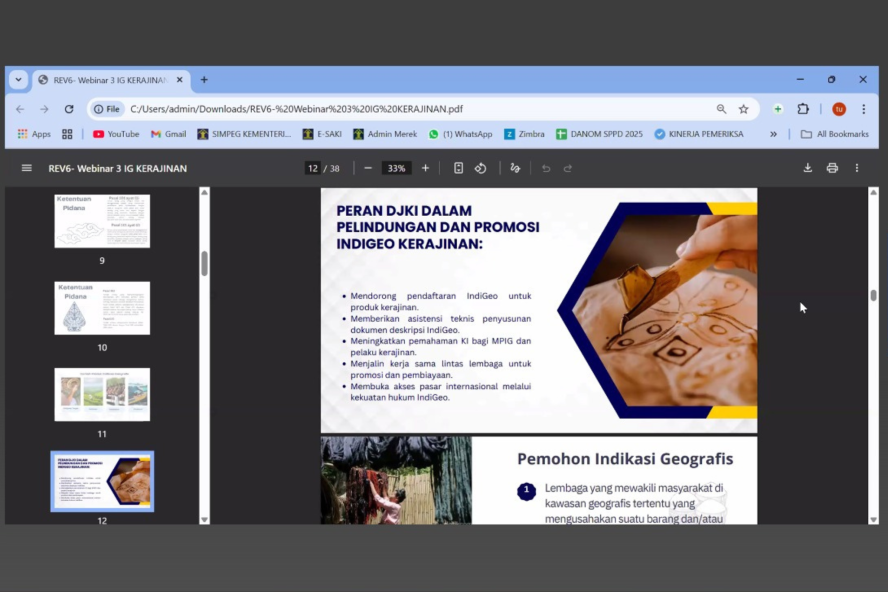Toggle the PDF sidebar menu icon
The height and width of the screenshot is (592, 888).
click(27, 168)
